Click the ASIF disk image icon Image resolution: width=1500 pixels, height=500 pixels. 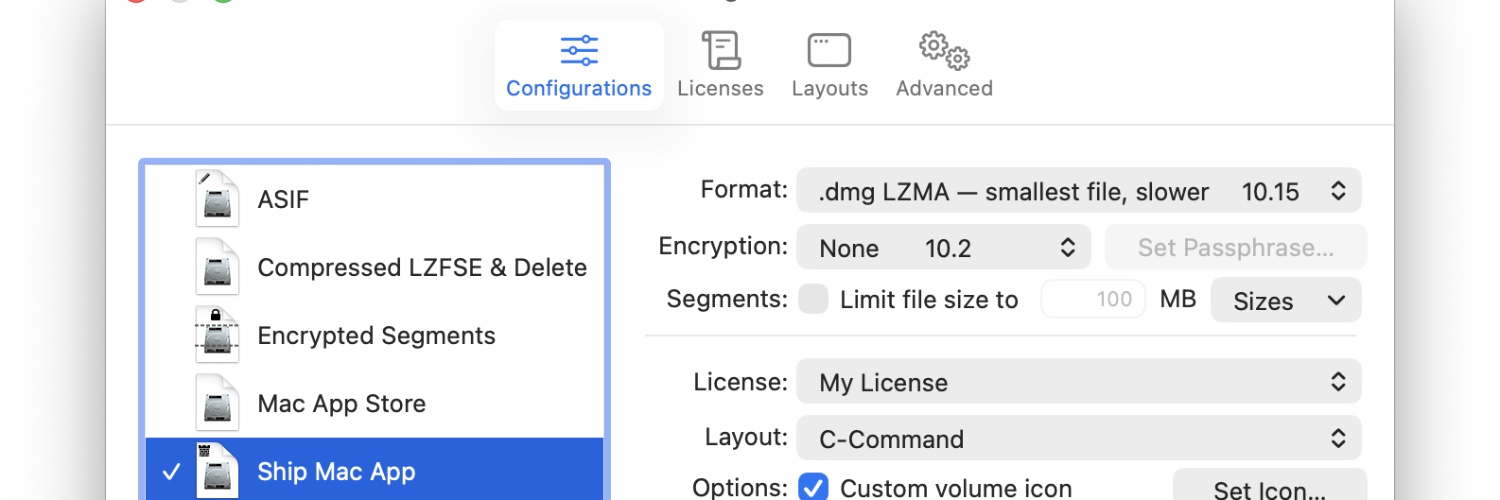217,199
